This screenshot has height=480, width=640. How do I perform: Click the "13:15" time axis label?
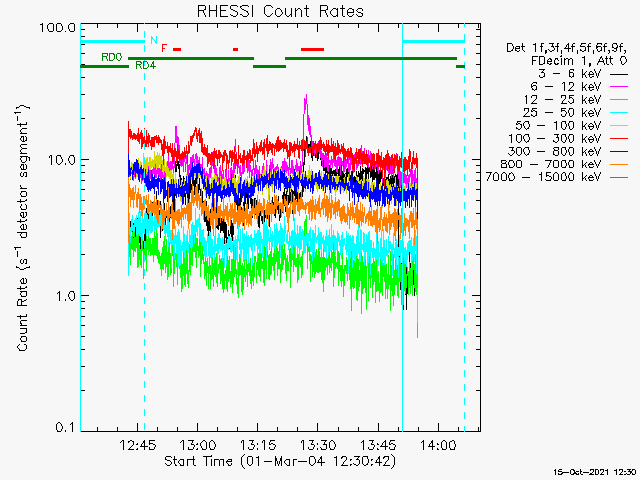click(258, 445)
